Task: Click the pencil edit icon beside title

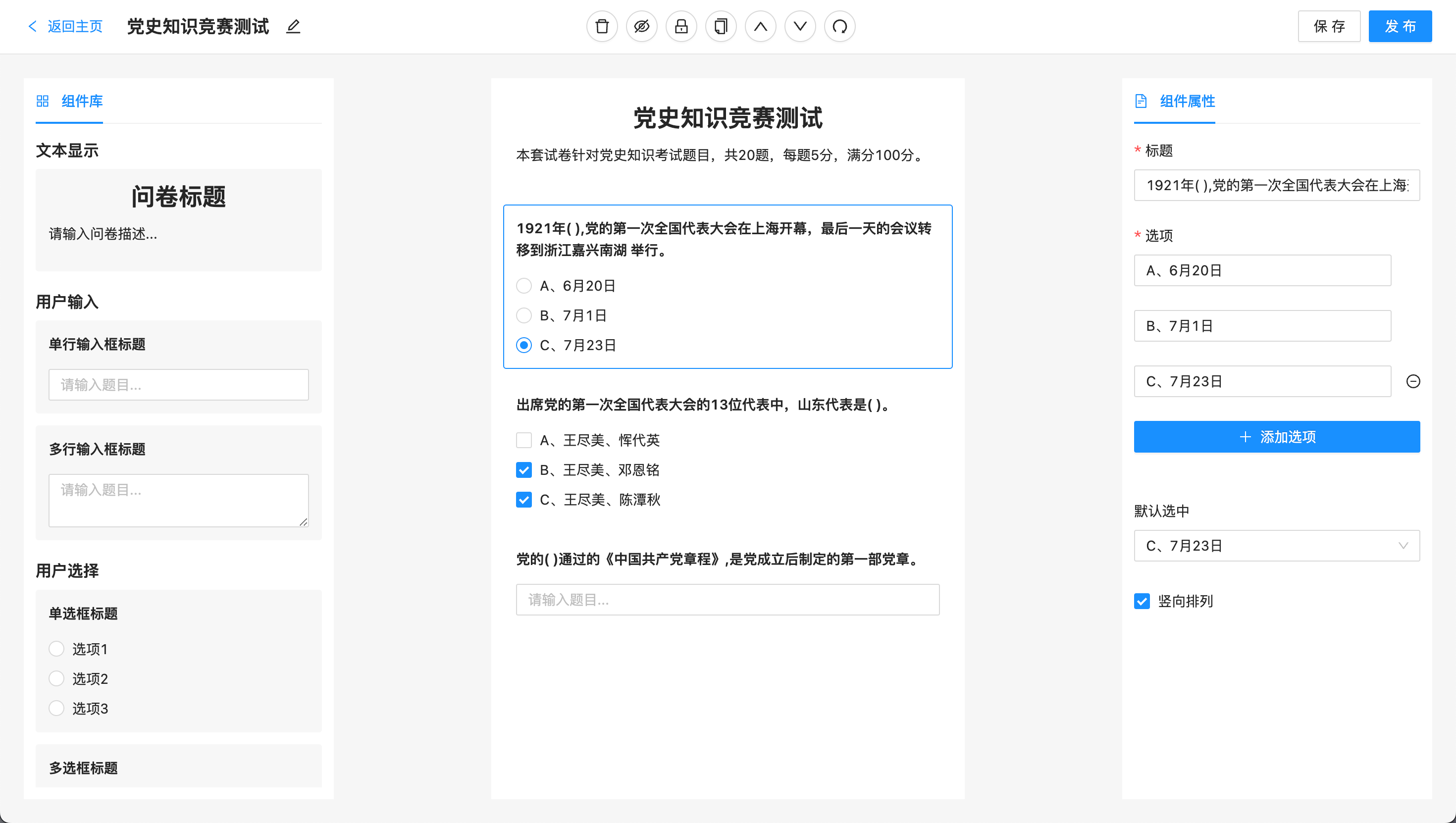Action: point(293,27)
